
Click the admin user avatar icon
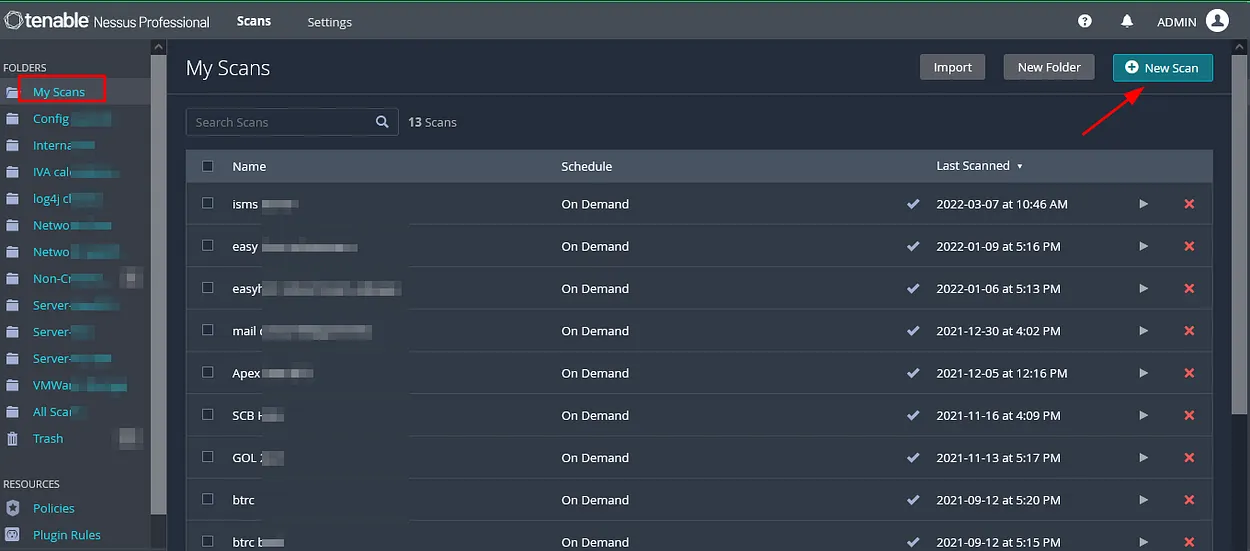tap(1217, 21)
